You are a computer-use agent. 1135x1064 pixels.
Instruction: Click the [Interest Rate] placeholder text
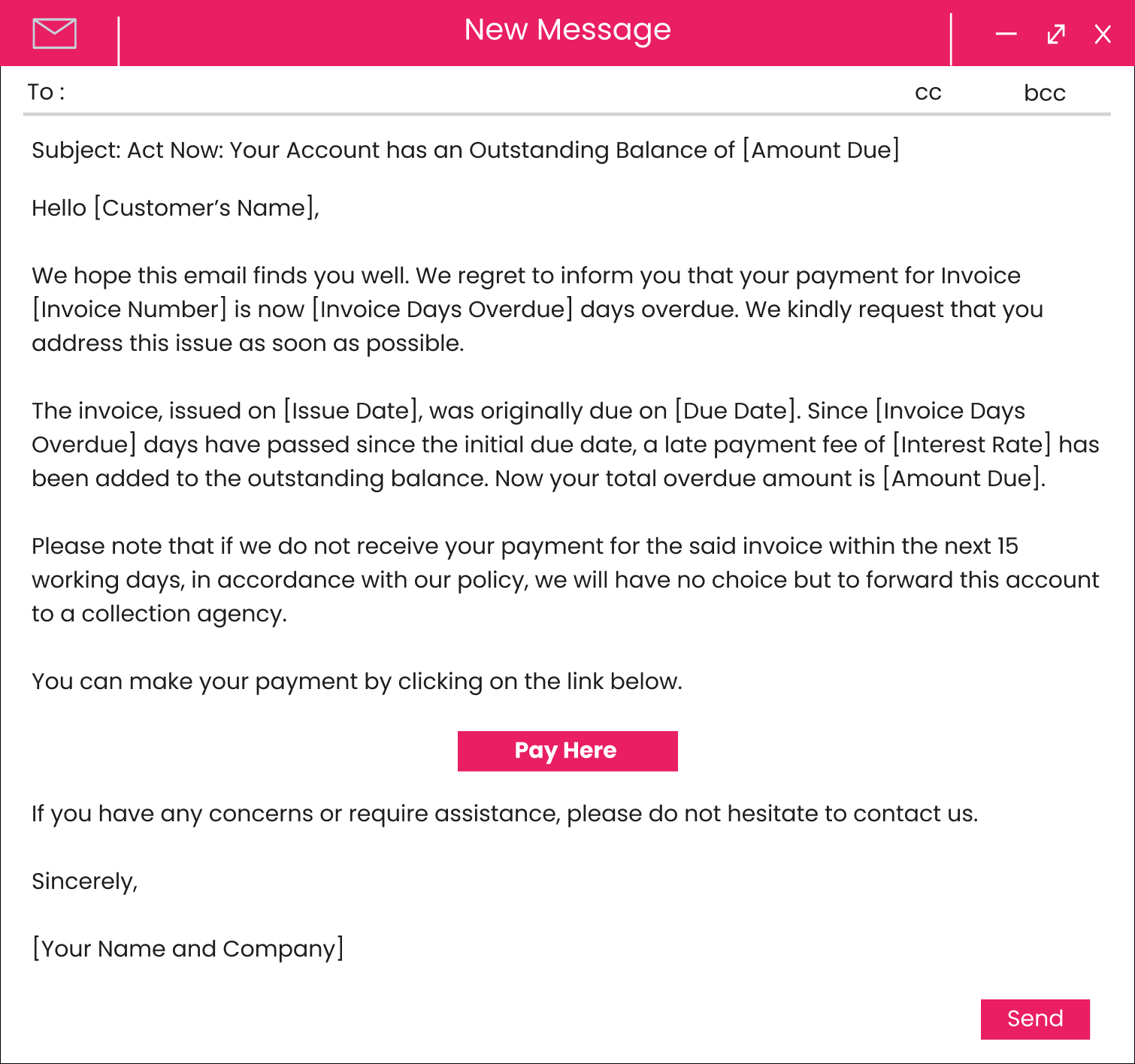point(971,445)
